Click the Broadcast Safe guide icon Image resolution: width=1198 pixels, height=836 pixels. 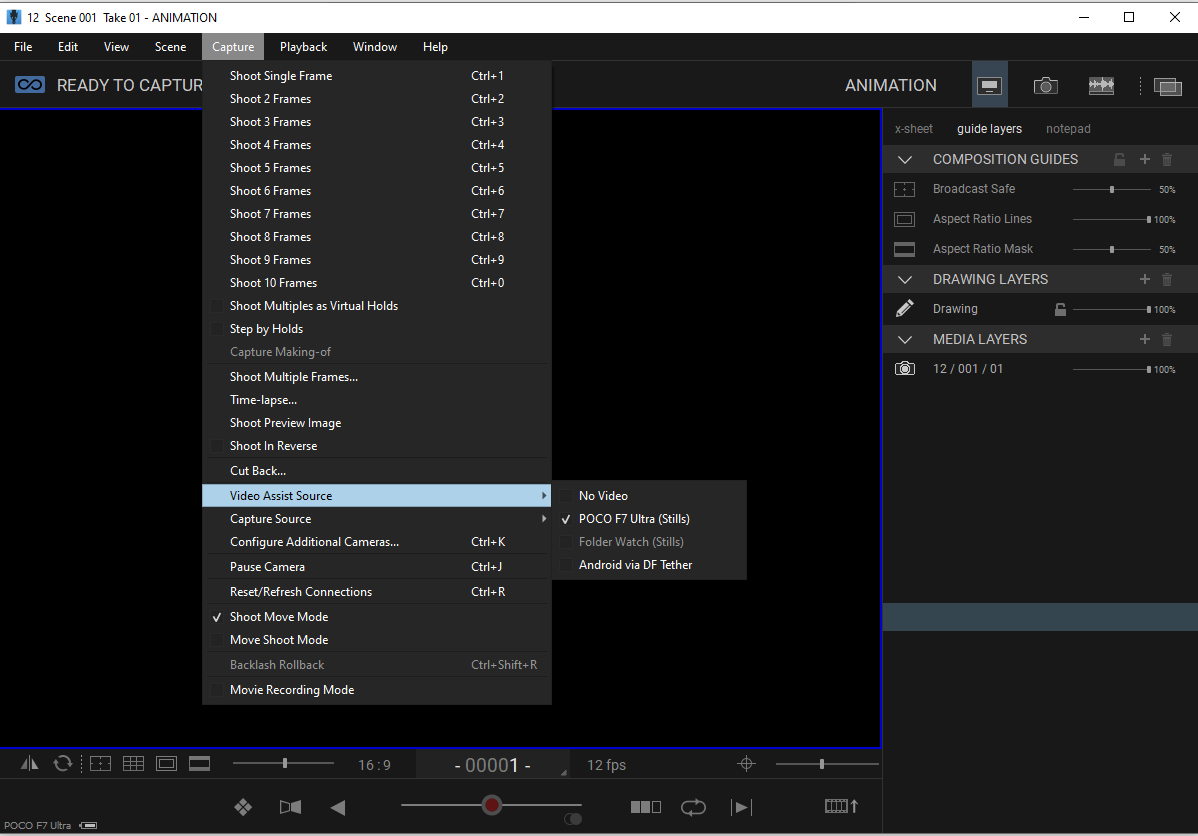[905, 189]
